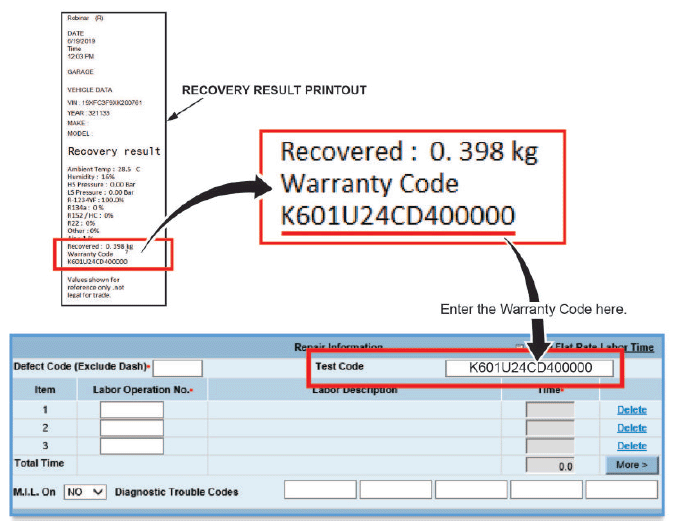Open the M.I.L. On dropdown
Screen dimensions: 678x530
coord(85,492)
